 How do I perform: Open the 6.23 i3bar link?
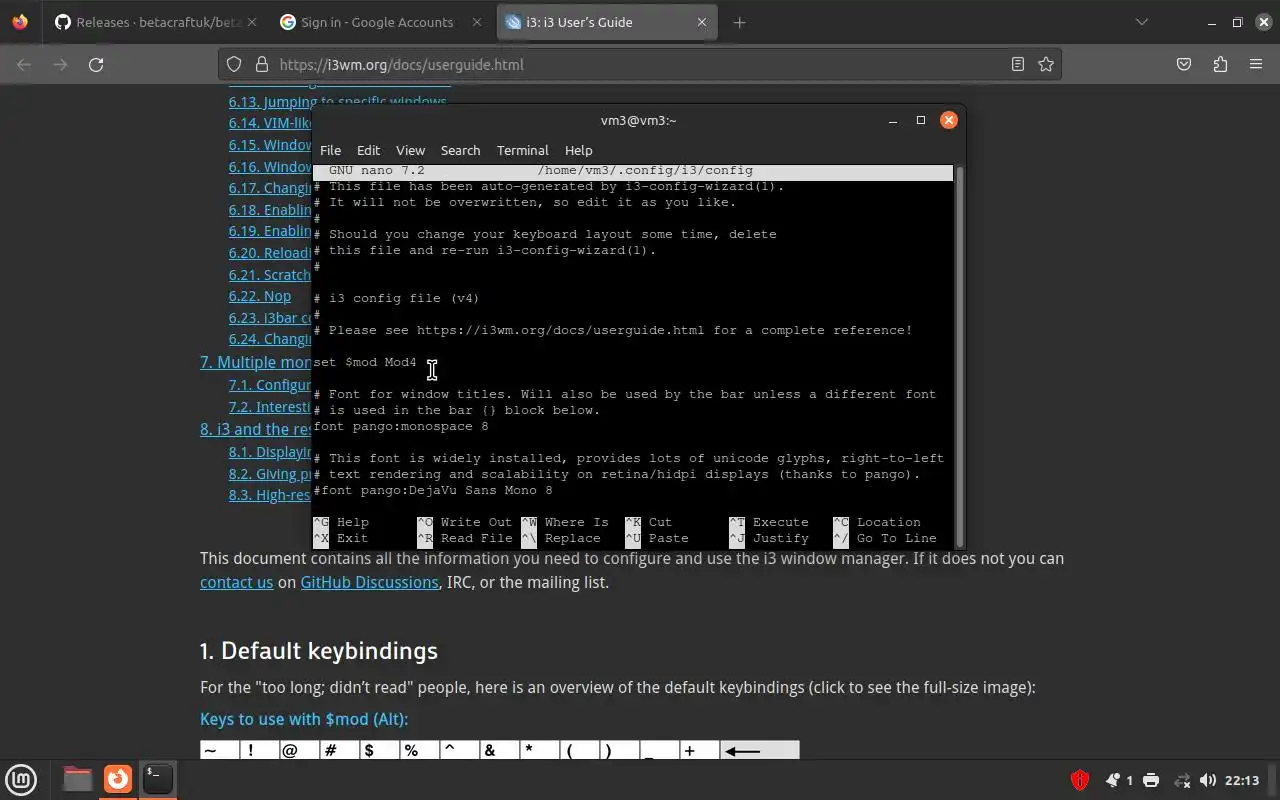[x=270, y=318]
